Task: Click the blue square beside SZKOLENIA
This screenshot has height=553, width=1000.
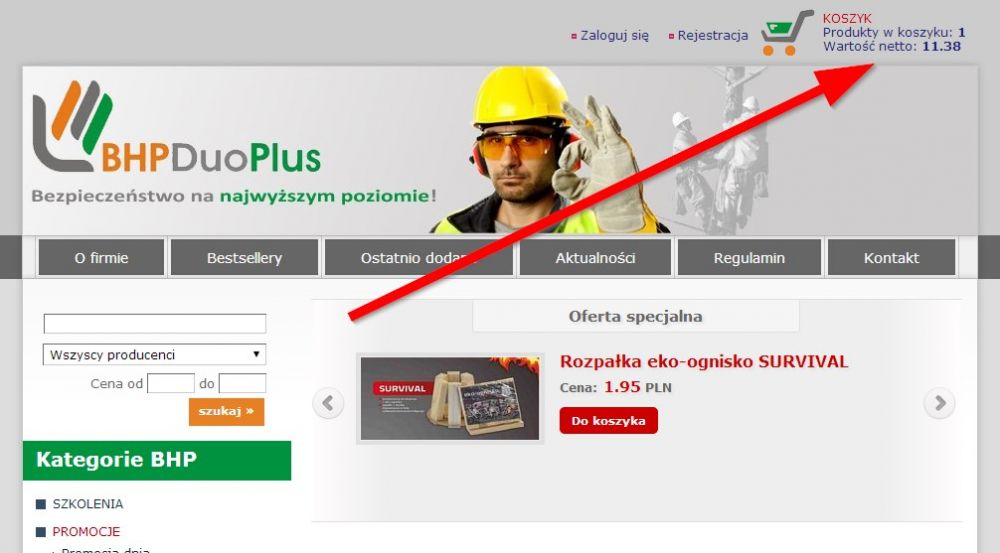Action: [x=41, y=504]
